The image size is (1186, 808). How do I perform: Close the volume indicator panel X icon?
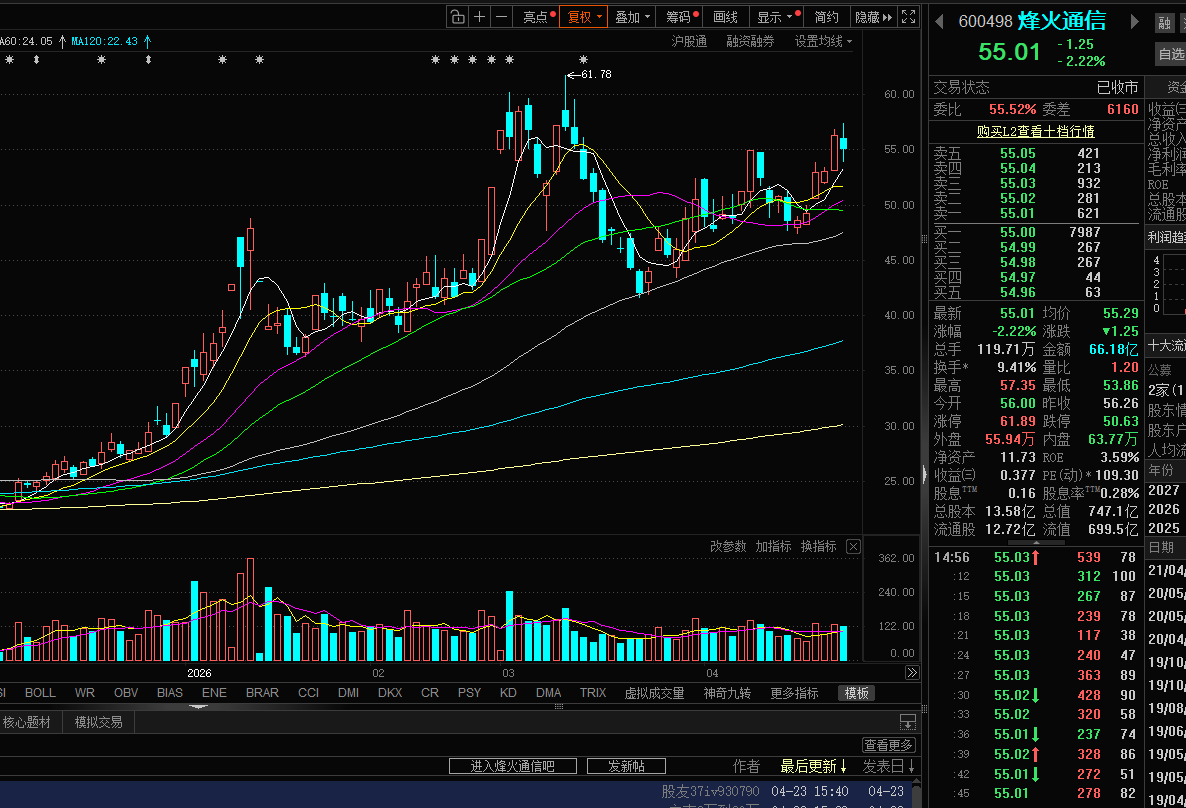853,546
